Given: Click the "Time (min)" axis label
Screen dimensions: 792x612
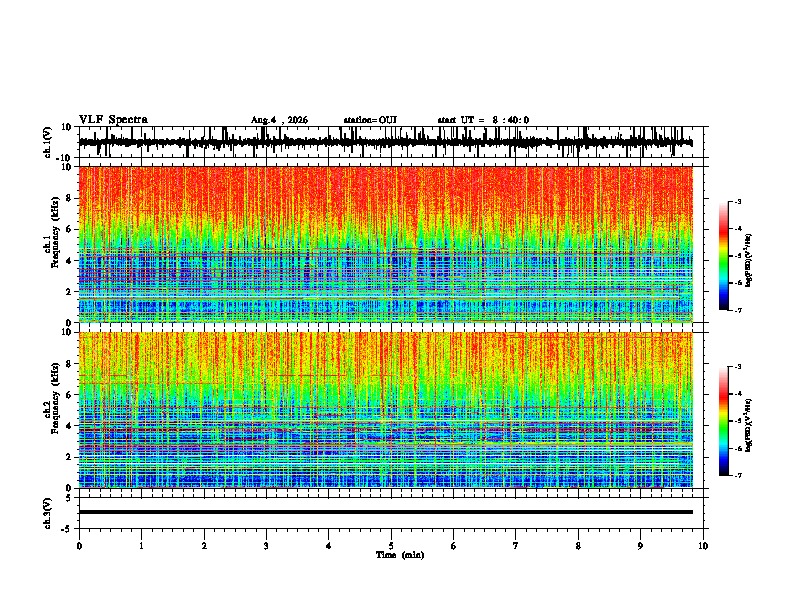Looking at the screenshot, I should coord(400,555).
